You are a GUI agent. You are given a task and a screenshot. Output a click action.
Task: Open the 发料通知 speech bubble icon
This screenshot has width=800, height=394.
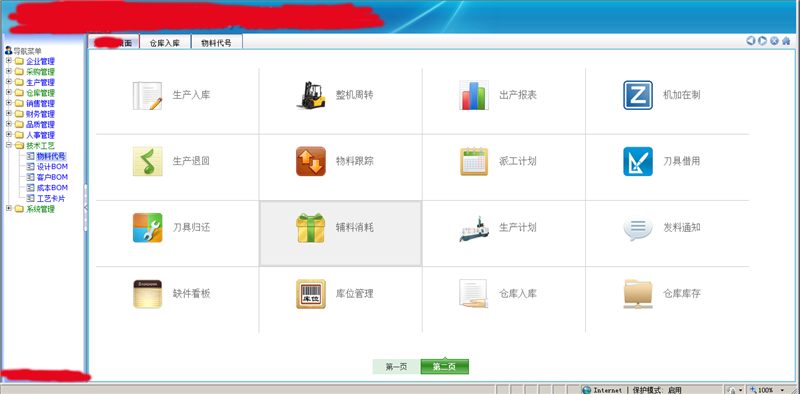click(638, 228)
